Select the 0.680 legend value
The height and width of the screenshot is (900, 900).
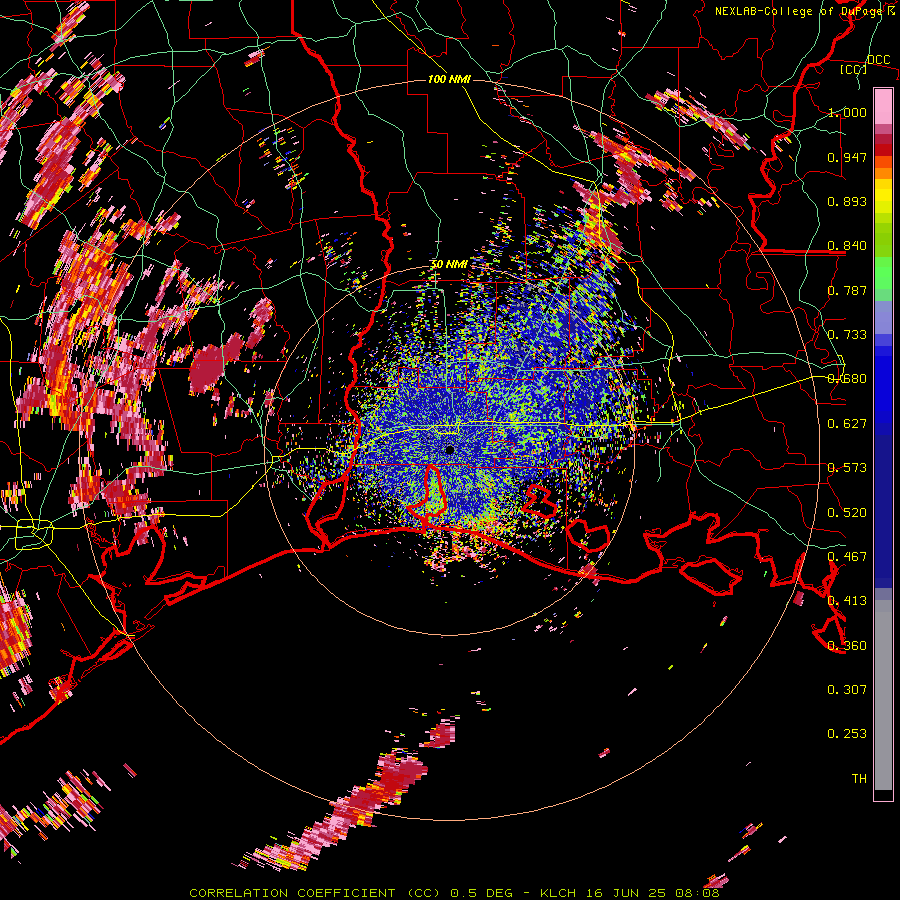(847, 379)
